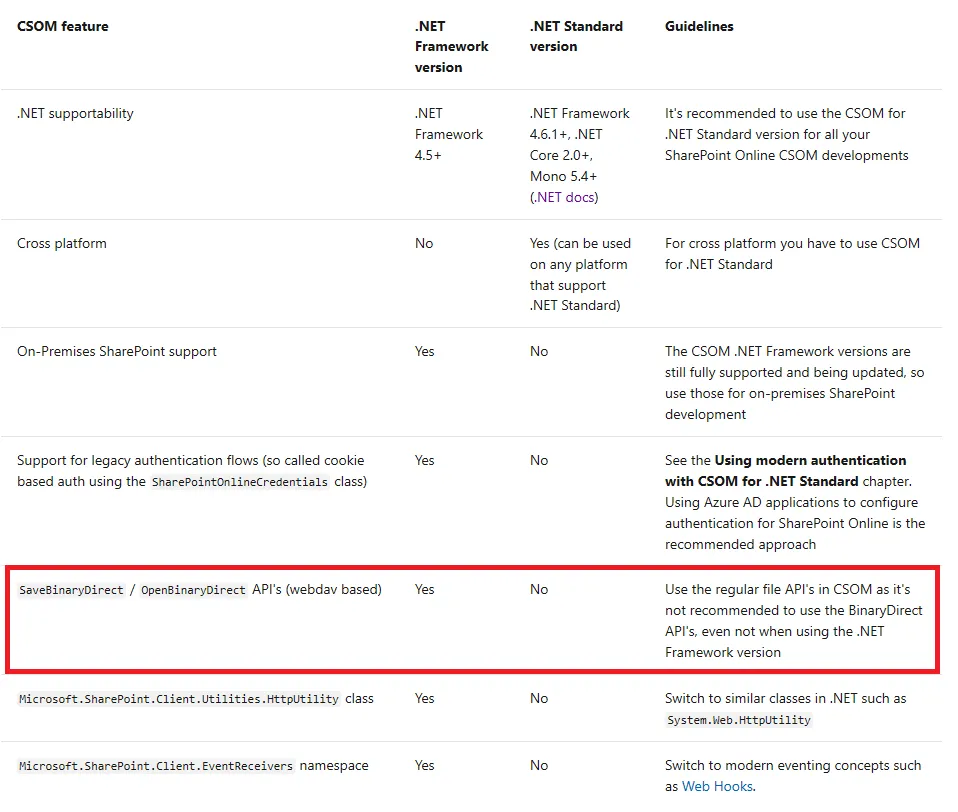Select the .NET Framework version column header
Screen dimensions: 958x812
pos(451,47)
